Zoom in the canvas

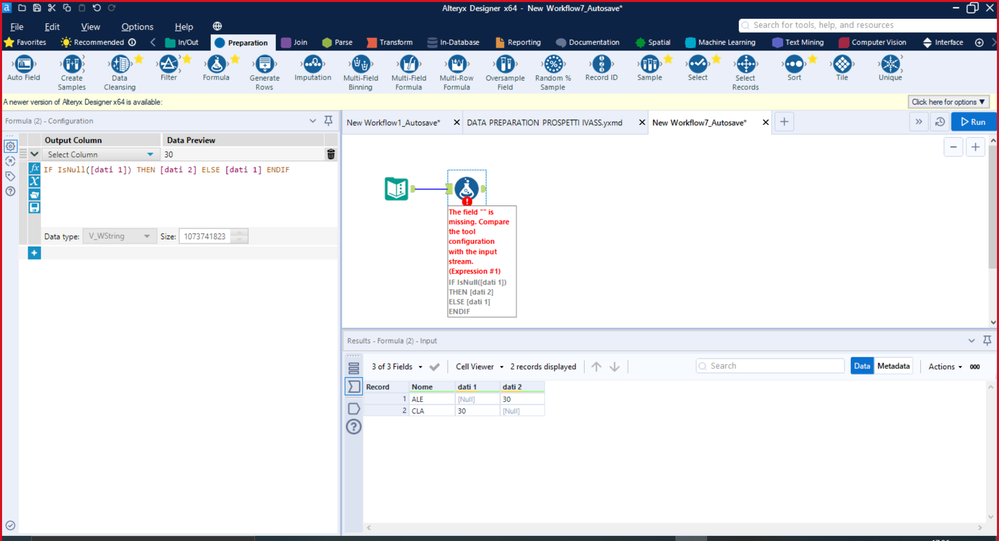click(975, 147)
